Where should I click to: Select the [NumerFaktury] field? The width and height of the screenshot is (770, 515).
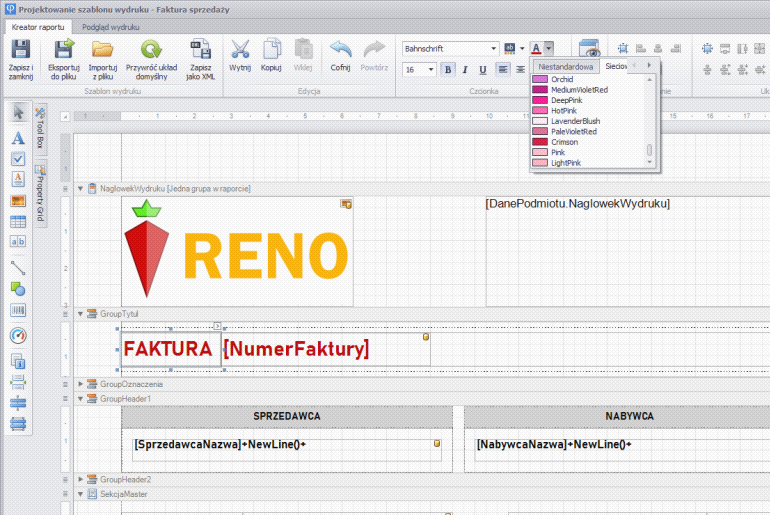point(326,349)
